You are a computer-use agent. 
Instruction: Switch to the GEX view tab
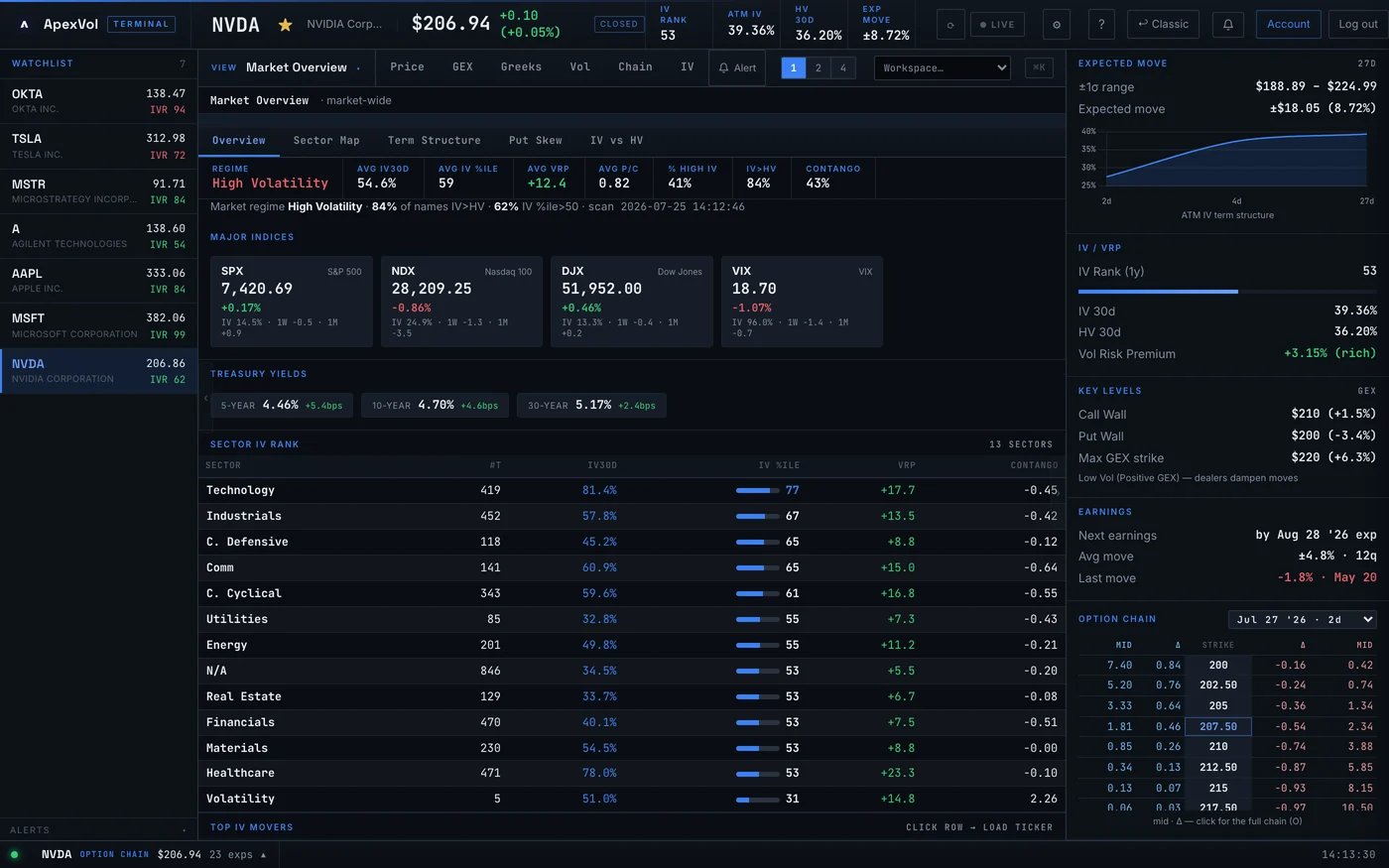click(x=462, y=66)
